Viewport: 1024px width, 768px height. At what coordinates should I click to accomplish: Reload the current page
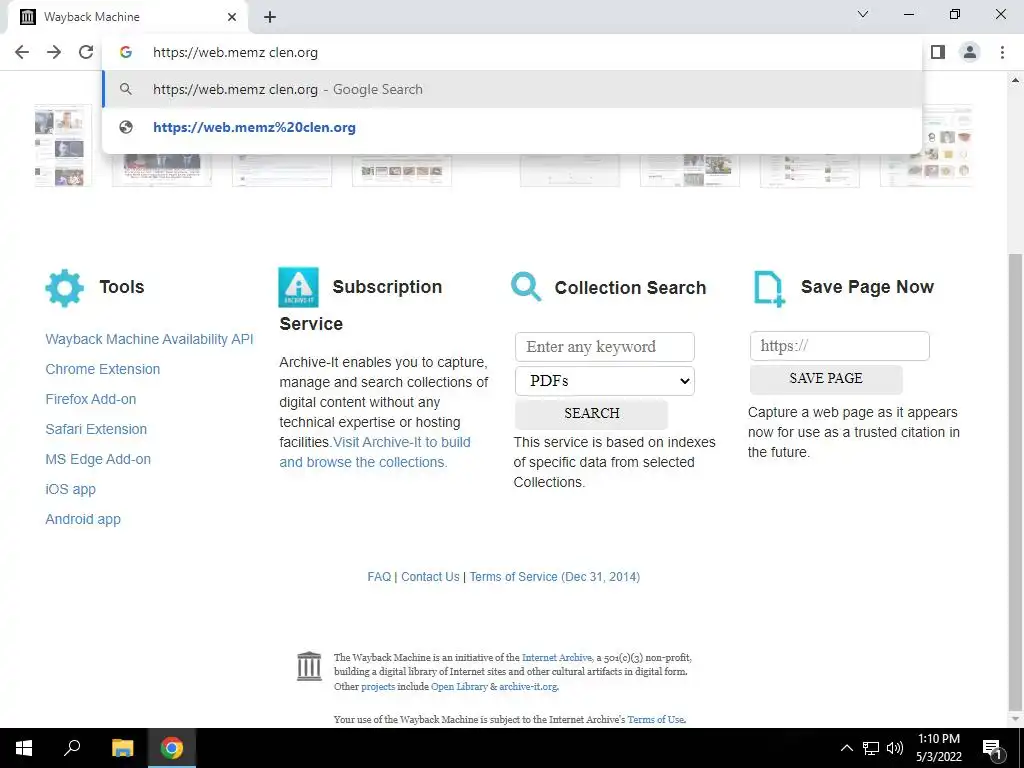[x=86, y=52]
